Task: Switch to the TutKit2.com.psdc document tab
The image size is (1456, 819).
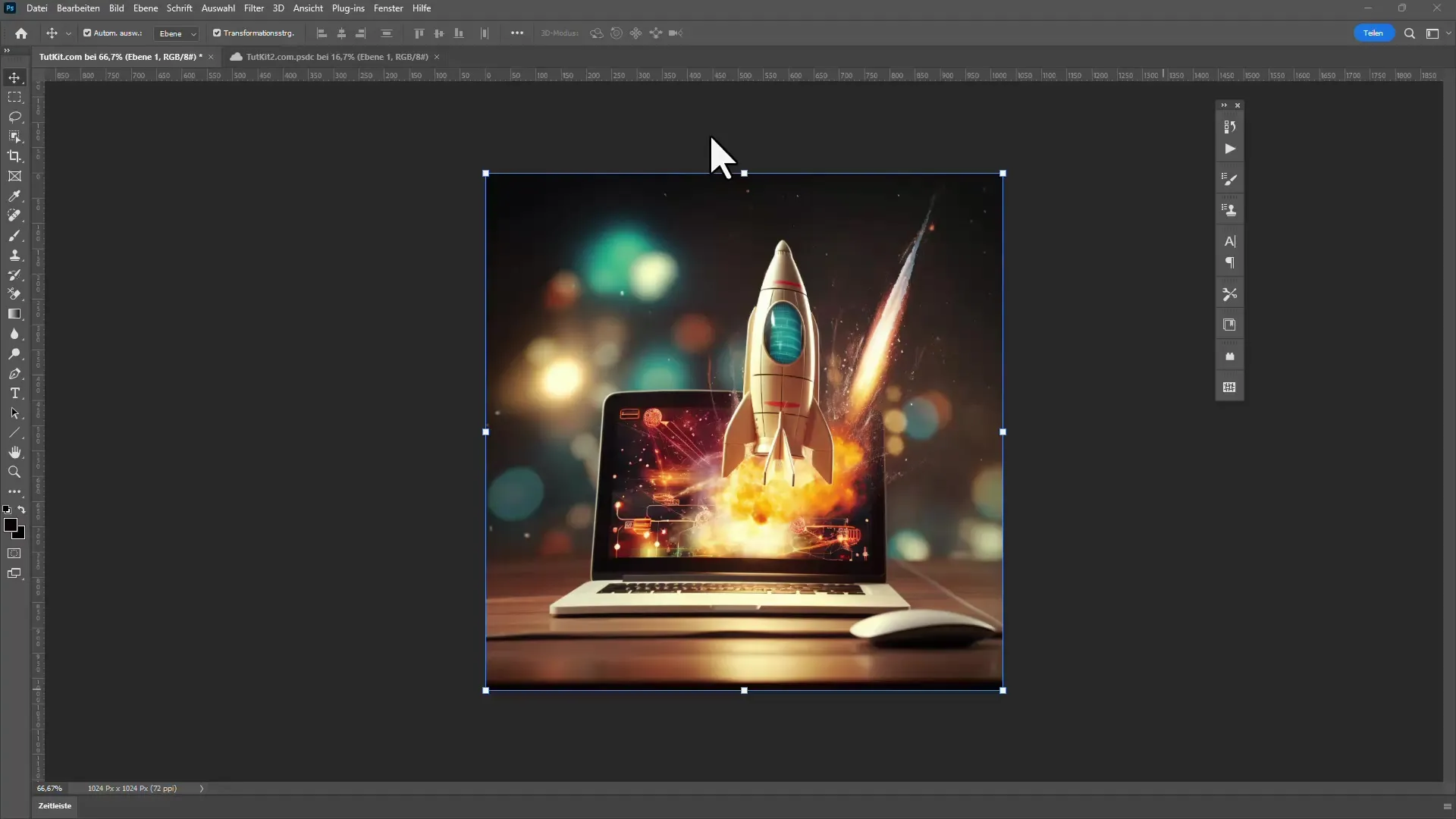Action: coord(337,57)
